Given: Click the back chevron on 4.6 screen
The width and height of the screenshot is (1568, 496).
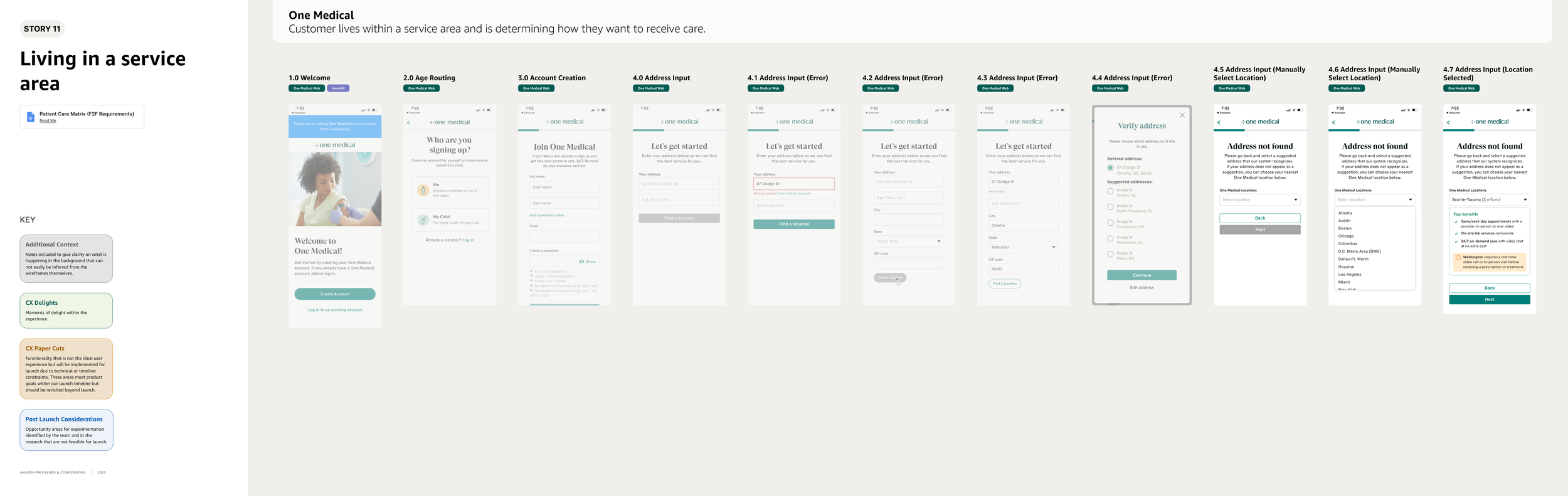Looking at the screenshot, I should [x=1333, y=122].
